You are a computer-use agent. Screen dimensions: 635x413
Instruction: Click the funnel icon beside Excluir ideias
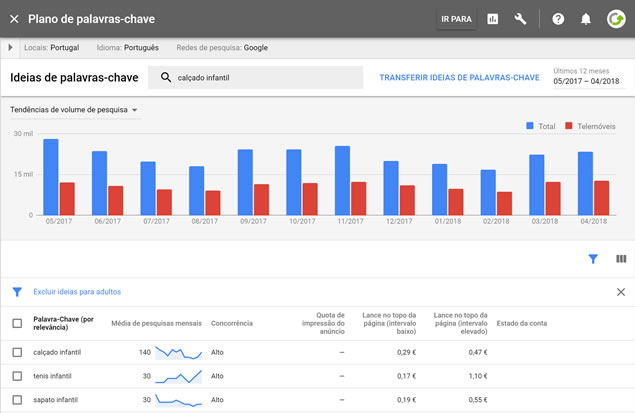point(17,292)
